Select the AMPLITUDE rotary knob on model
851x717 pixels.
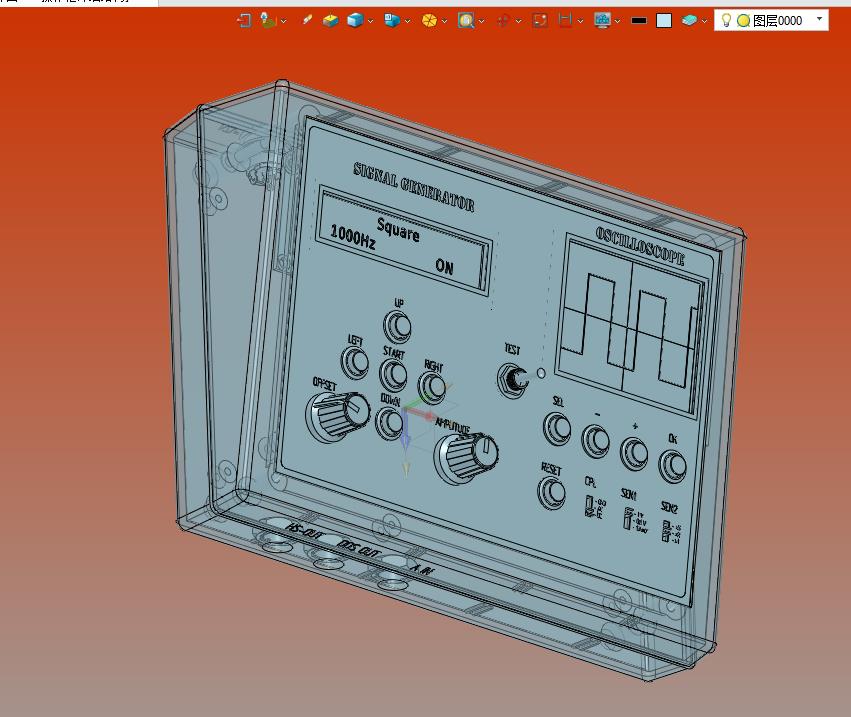click(x=466, y=458)
